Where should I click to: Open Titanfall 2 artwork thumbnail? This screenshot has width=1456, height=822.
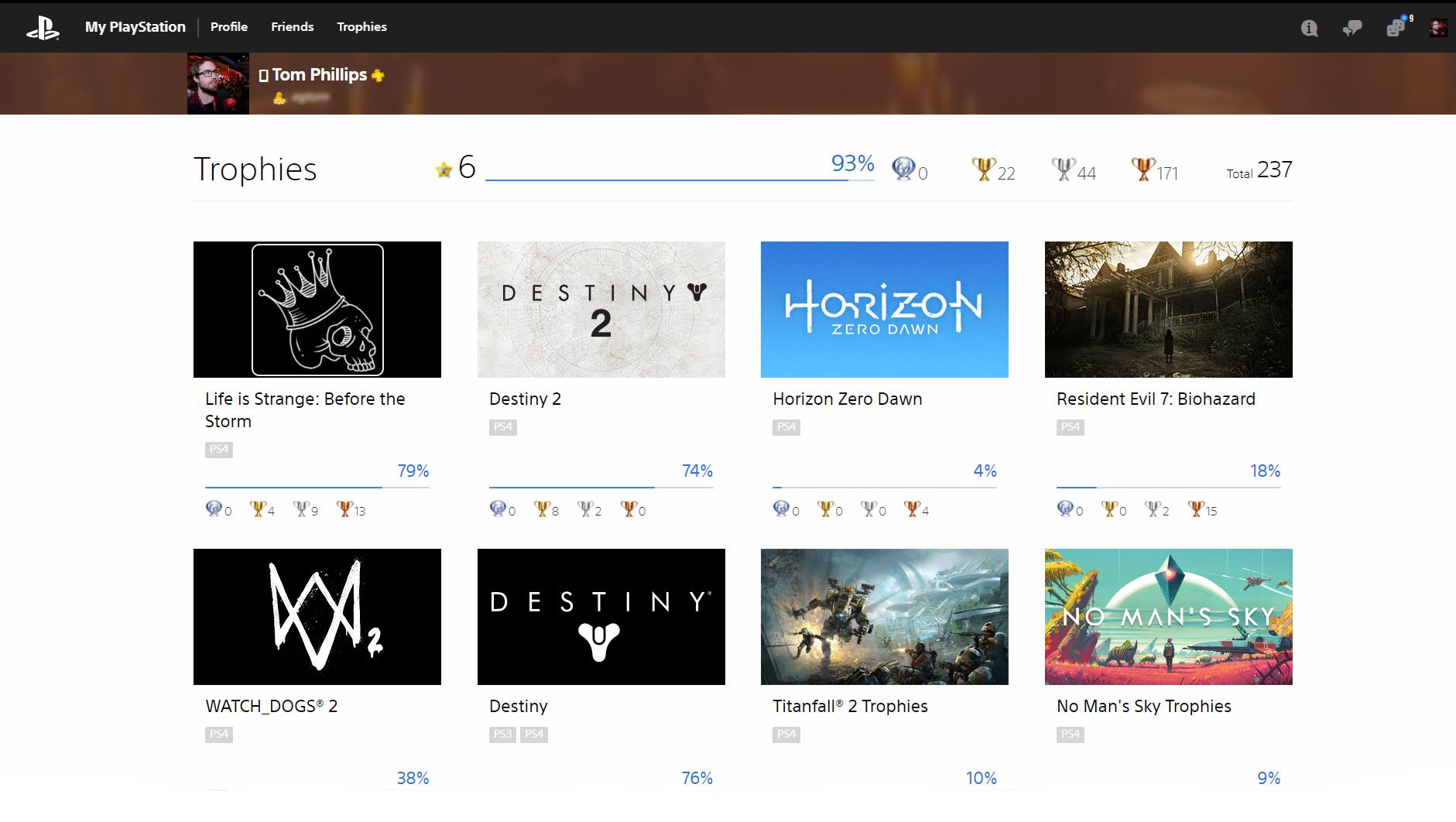pos(885,617)
